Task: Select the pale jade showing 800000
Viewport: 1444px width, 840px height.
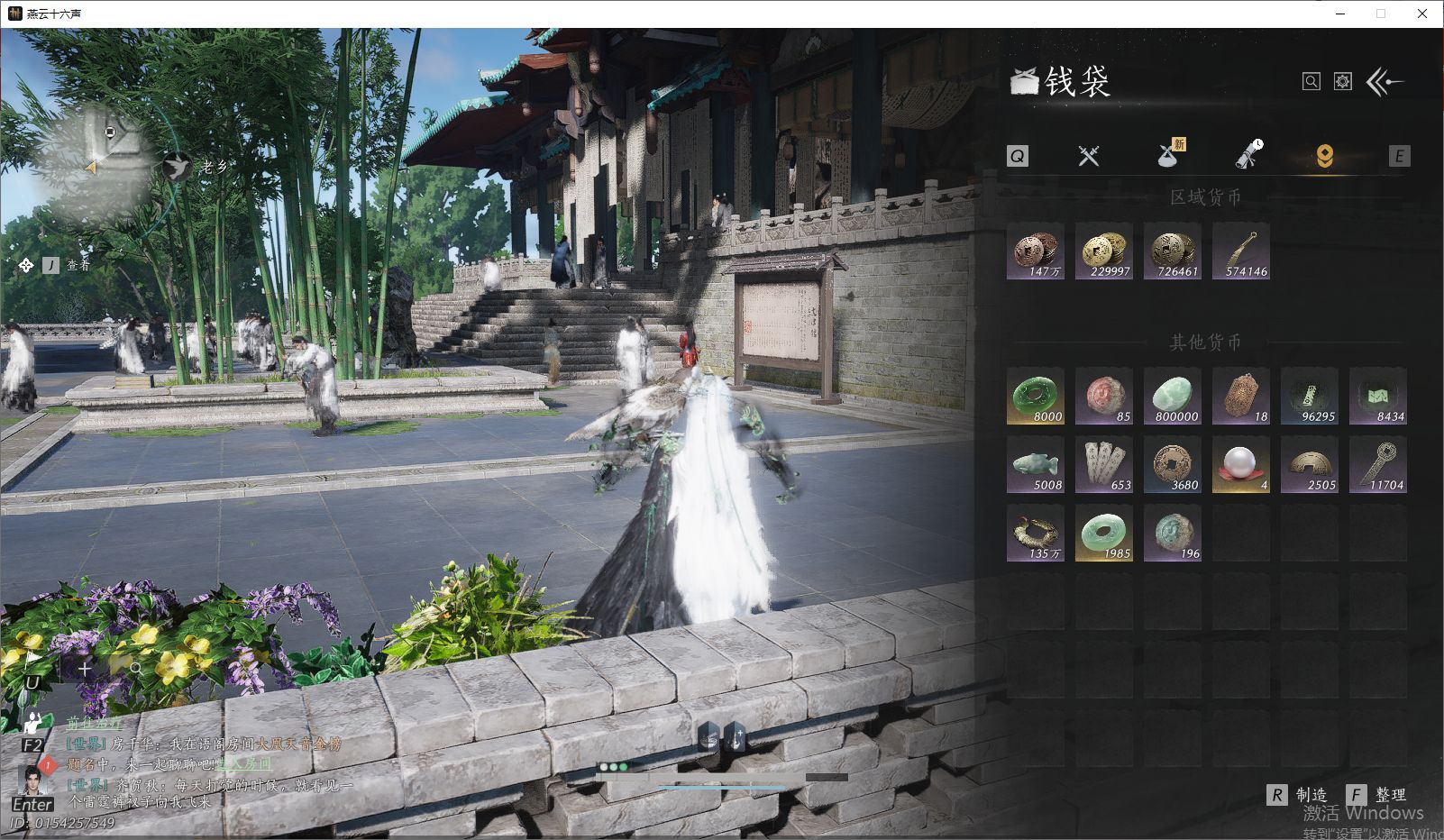Action: (1173, 396)
